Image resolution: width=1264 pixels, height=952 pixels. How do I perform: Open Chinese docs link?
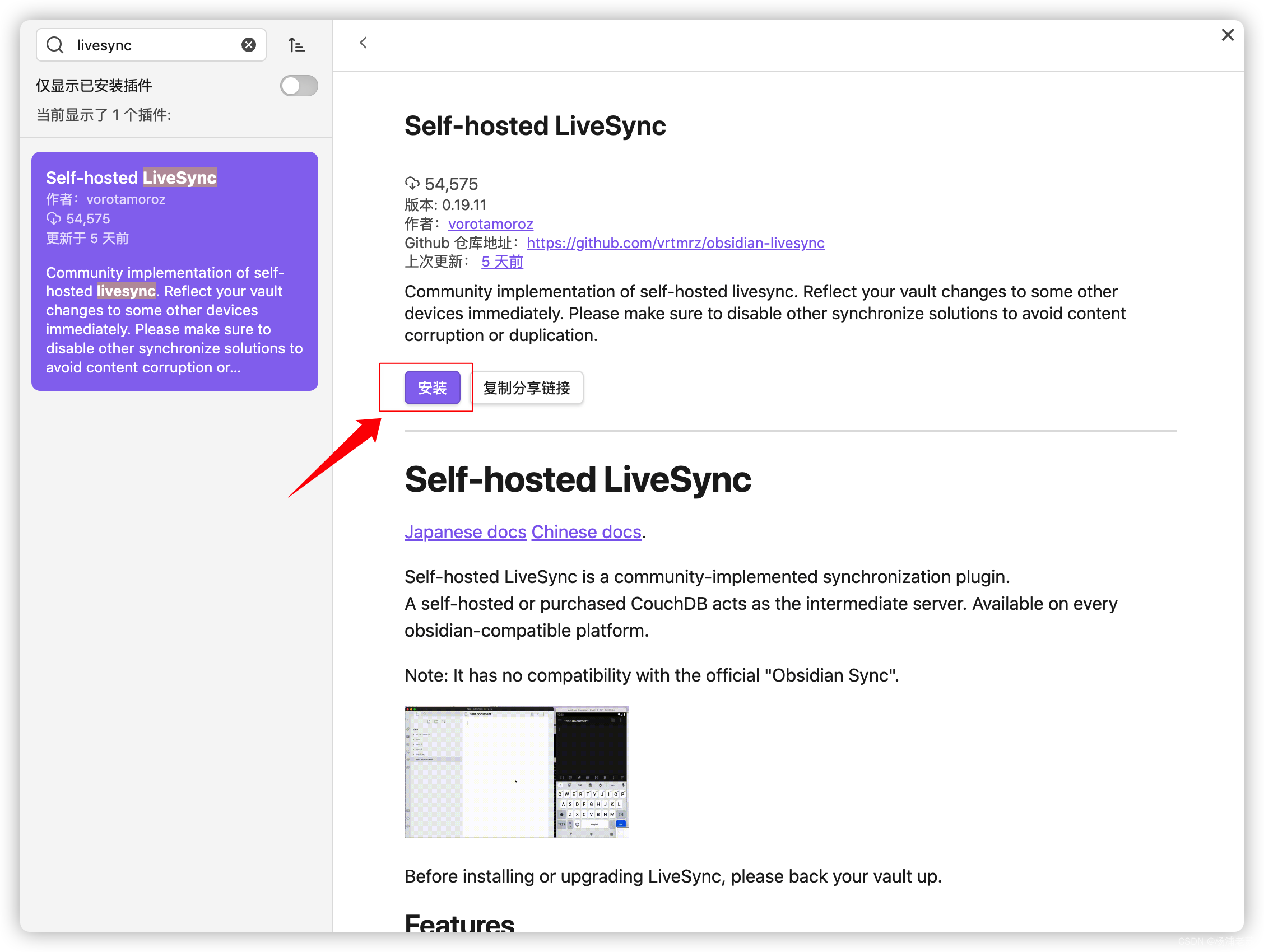pyautogui.click(x=585, y=532)
